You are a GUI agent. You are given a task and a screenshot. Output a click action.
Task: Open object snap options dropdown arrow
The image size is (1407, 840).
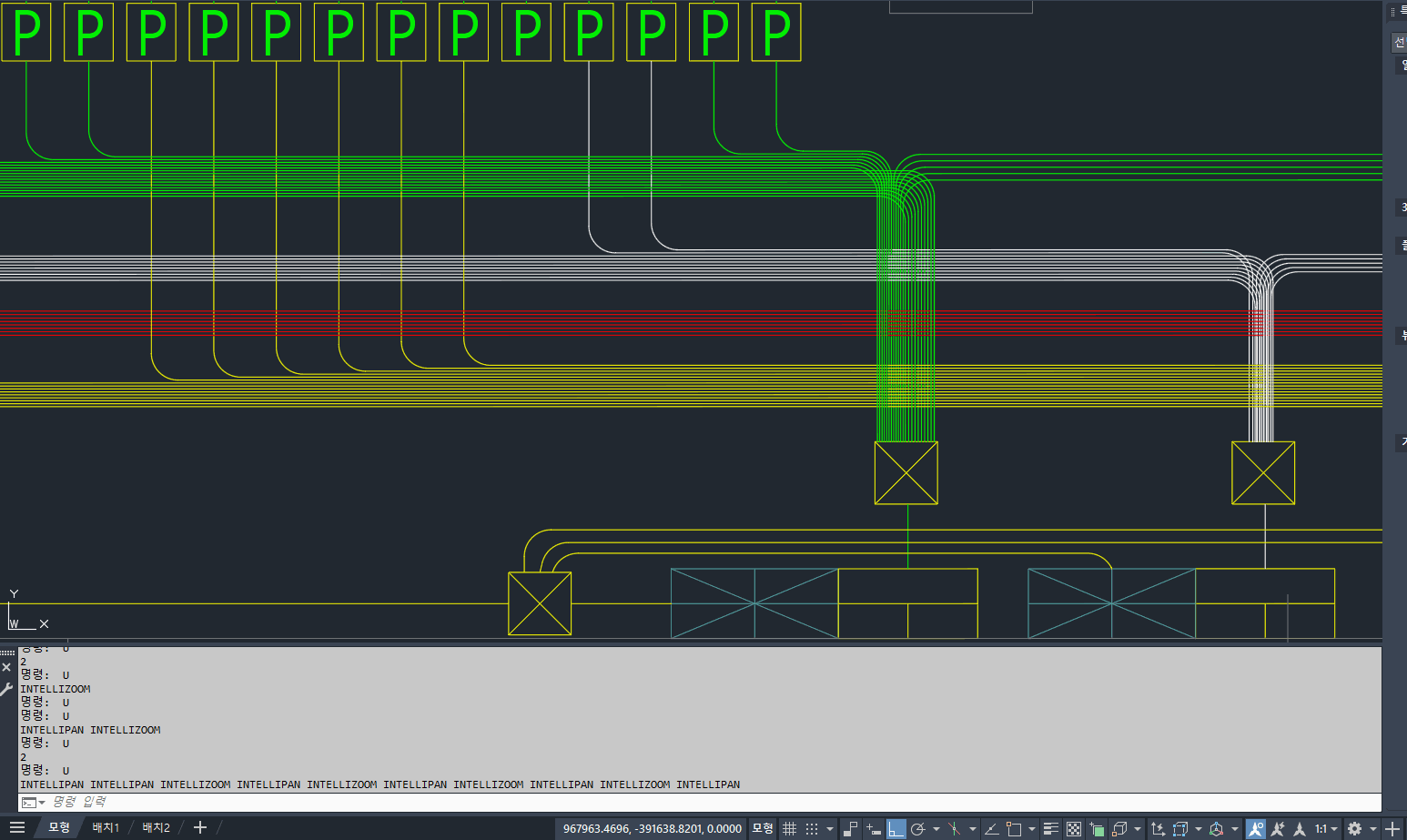pos(1031,828)
